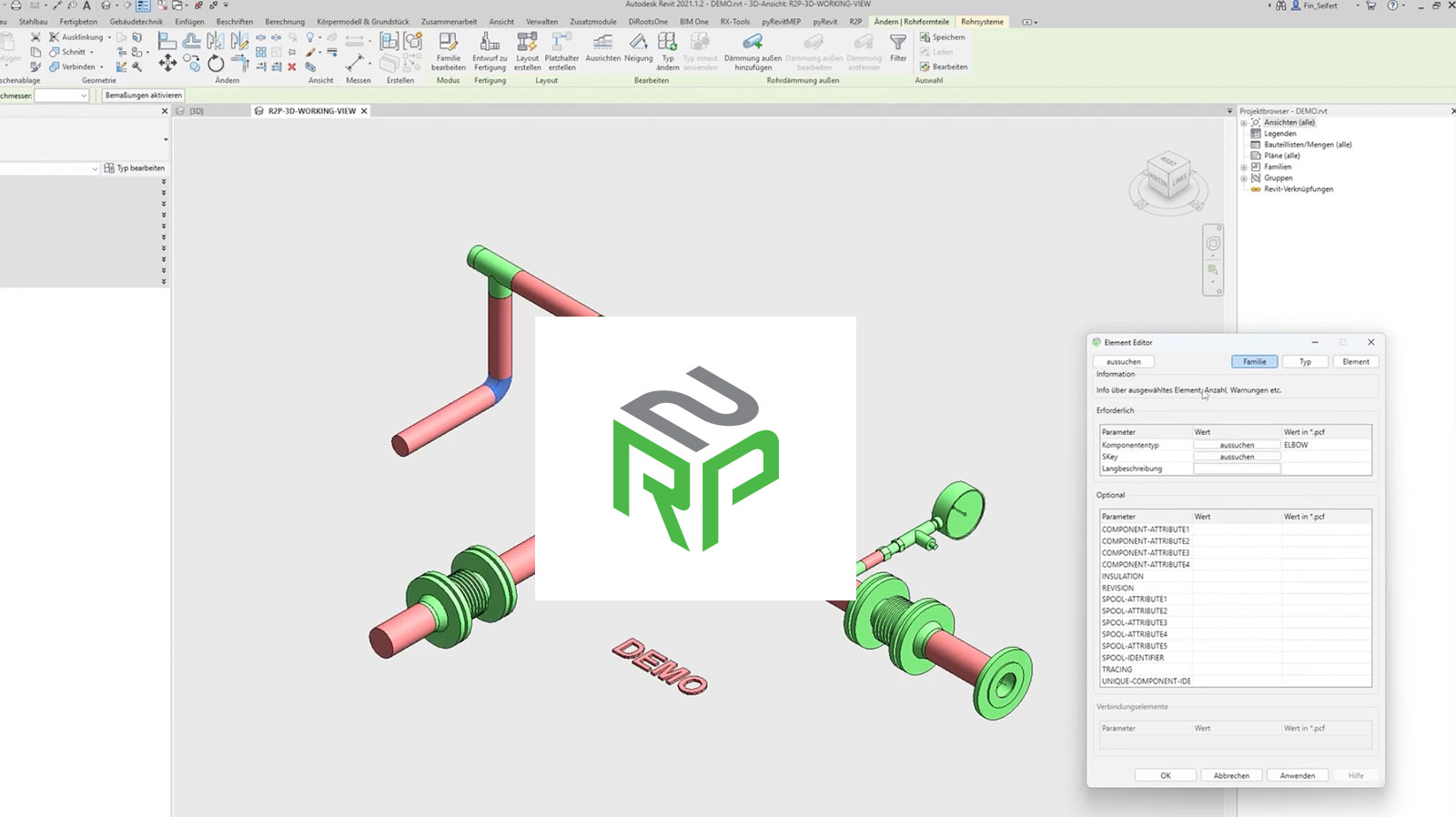Click the ViewCube in the 3D view
The image size is (1456, 817).
pos(1168,176)
